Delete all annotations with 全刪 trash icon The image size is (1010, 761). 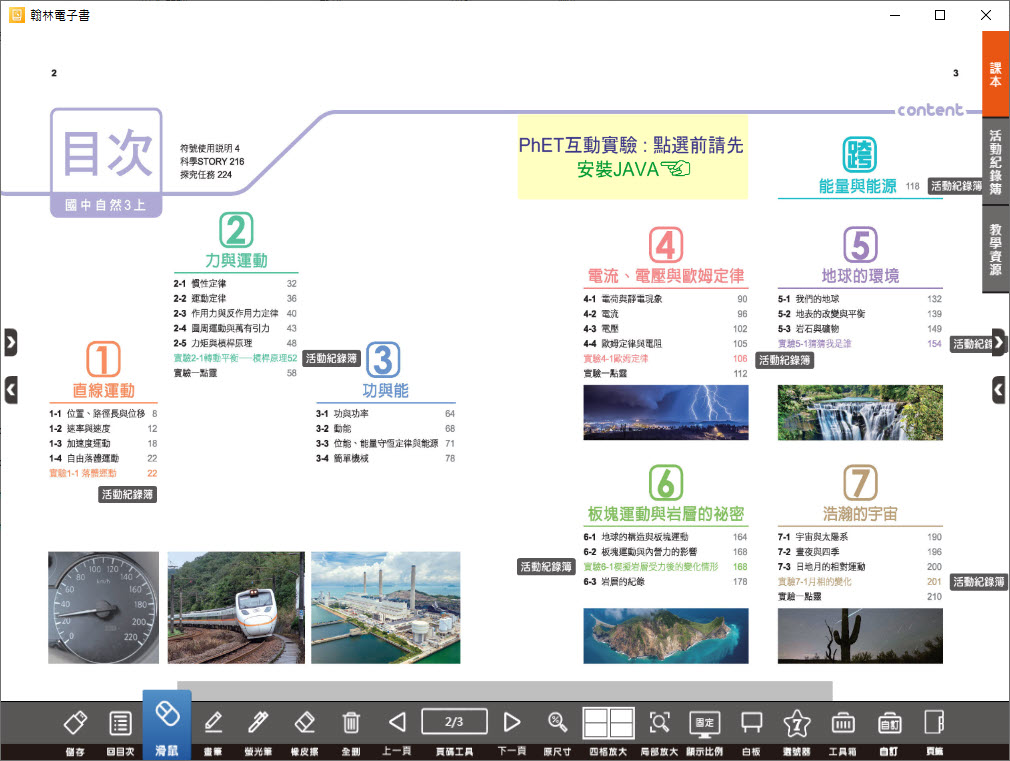tap(351, 724)
